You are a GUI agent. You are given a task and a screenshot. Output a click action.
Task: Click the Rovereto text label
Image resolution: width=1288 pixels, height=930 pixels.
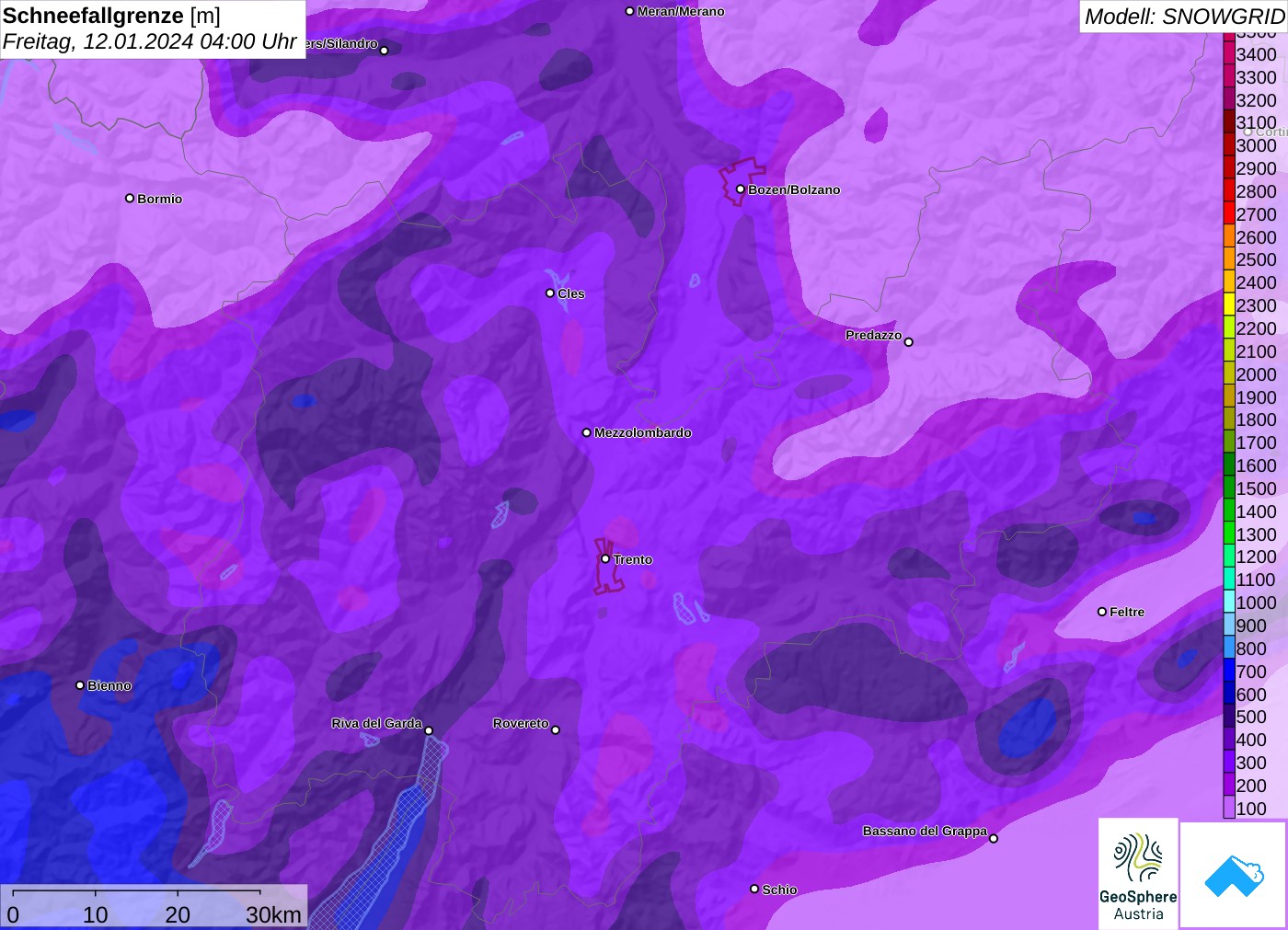521,723
